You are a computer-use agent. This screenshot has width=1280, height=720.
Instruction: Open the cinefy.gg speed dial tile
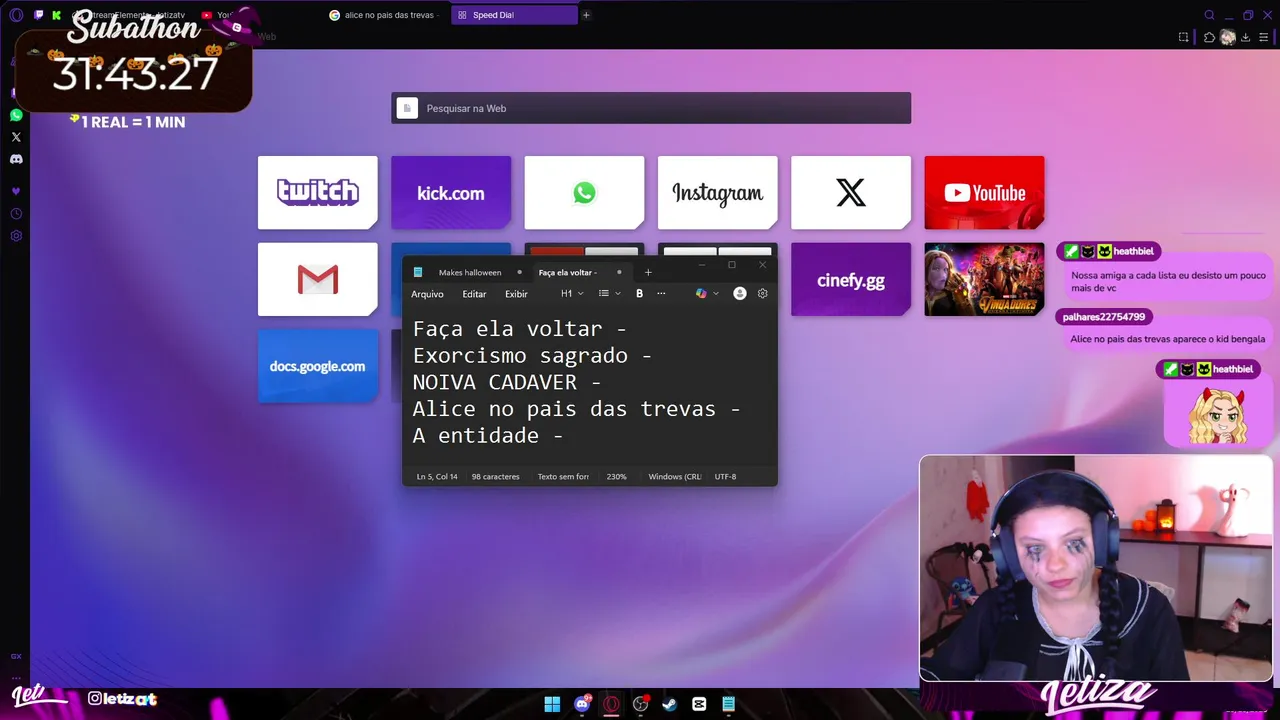tap(851, 279)
